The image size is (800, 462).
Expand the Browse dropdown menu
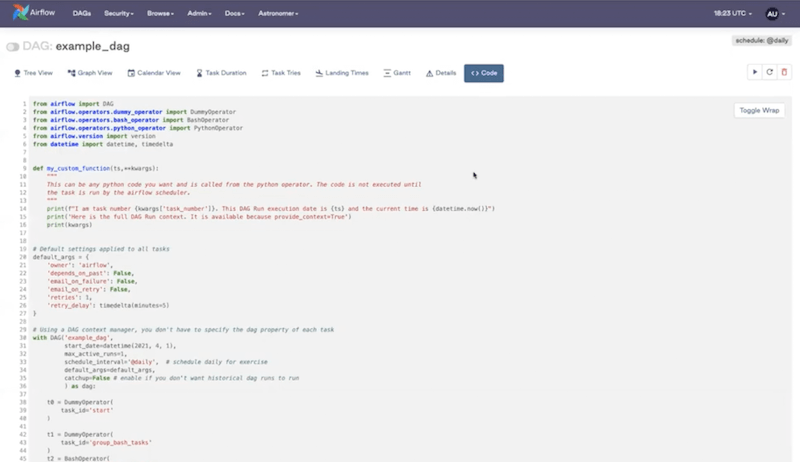pyautogui.click(x=158, y=14)
